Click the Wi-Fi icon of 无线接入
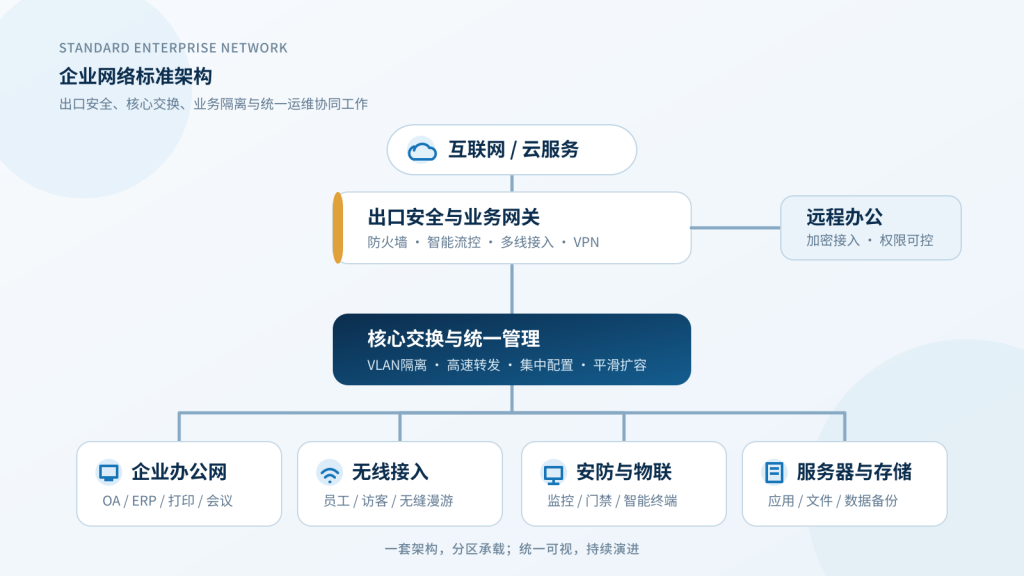 coord(330,473)
